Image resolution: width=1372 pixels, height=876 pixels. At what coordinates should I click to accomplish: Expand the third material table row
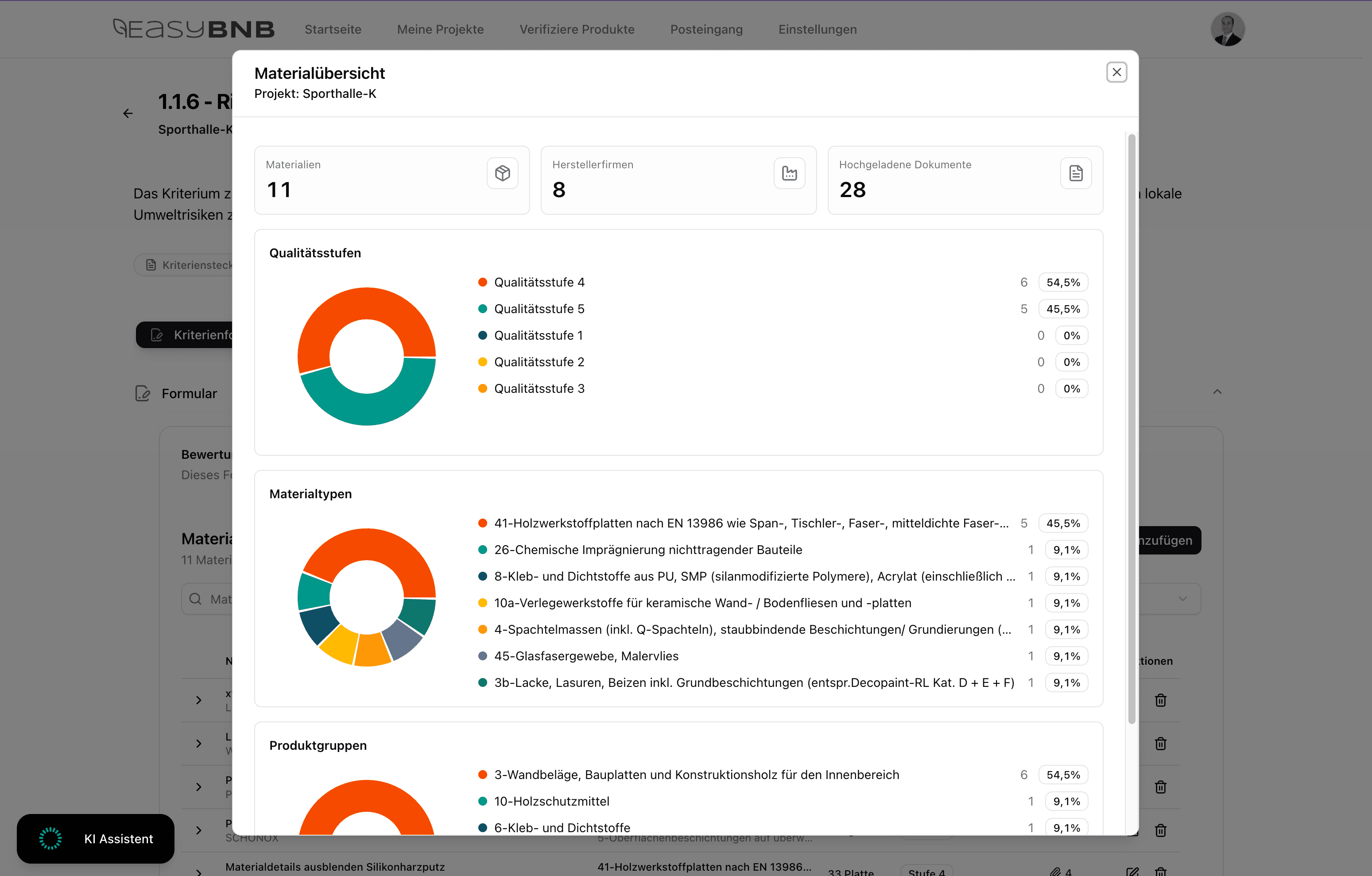(x=198, y=787)
